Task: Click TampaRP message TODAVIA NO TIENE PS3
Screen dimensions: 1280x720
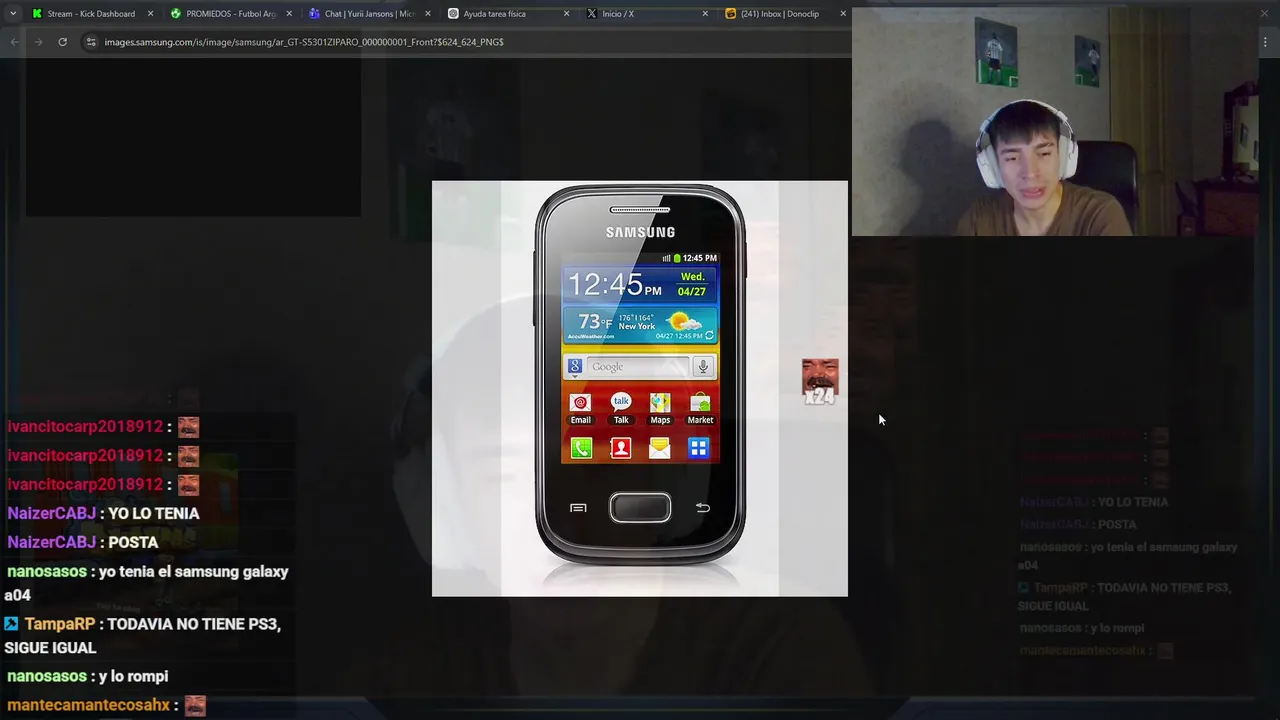Action: (x=143, y=636)
